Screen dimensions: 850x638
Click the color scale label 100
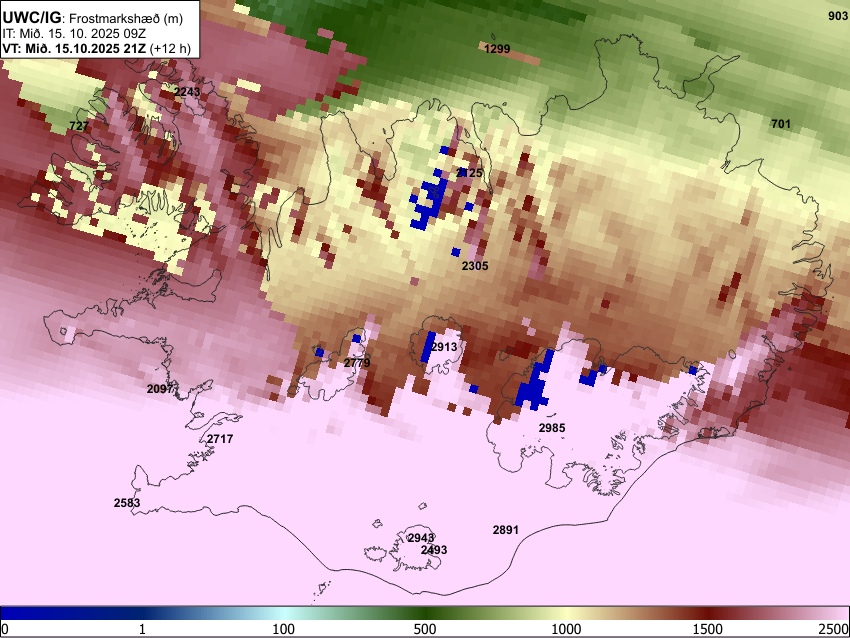(x=284, y=629)
